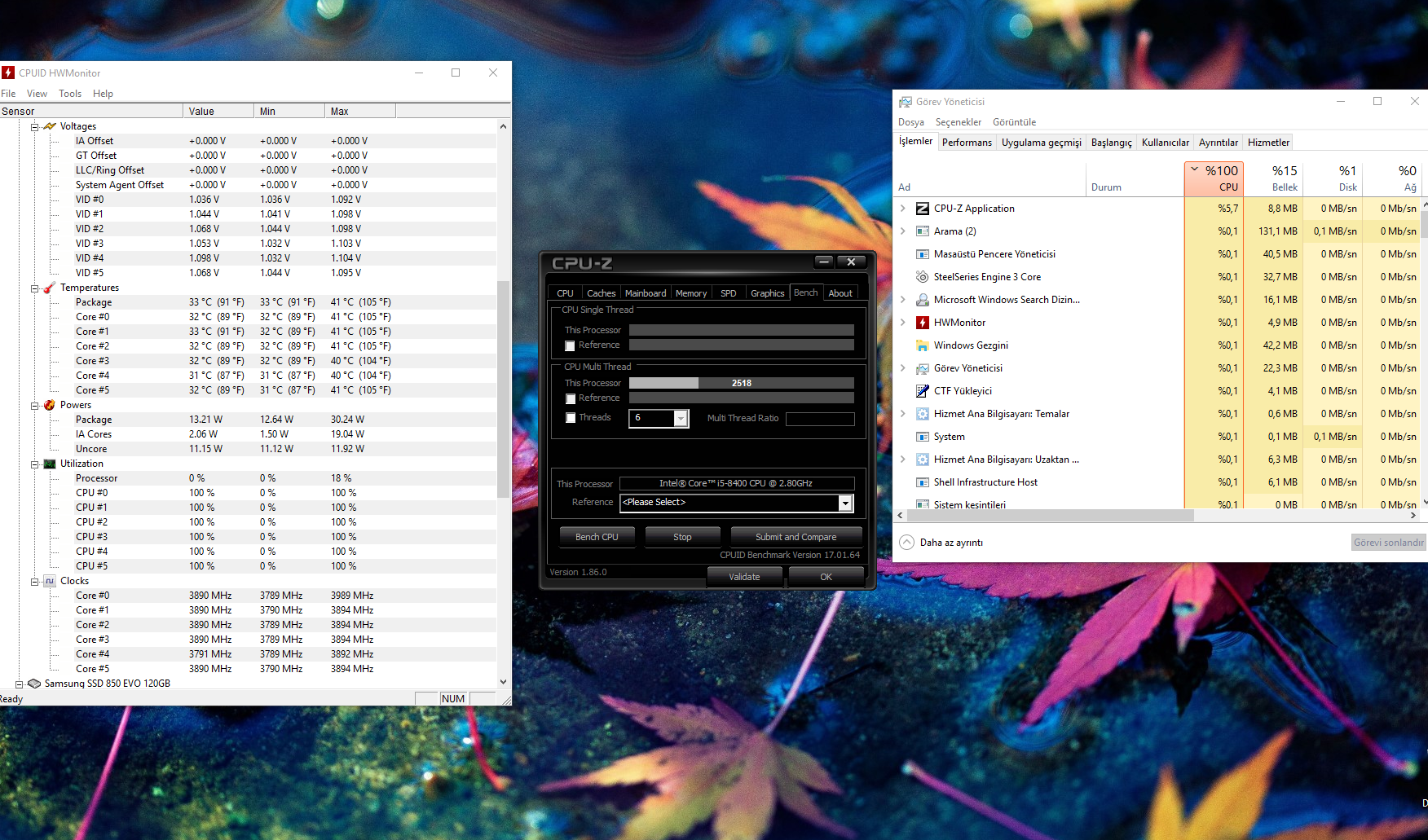Click the Bench CPU button

[x=597, y=537]
